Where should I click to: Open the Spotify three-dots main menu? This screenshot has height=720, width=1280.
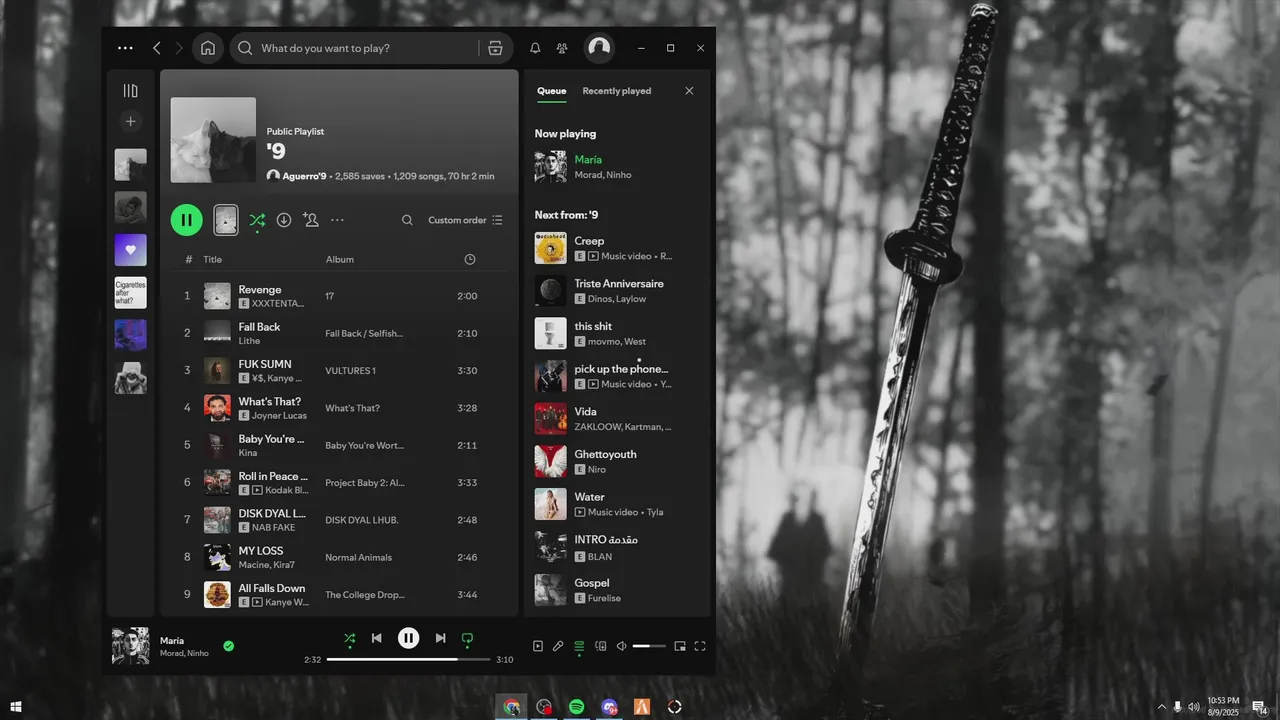click(x=125, y=48)
